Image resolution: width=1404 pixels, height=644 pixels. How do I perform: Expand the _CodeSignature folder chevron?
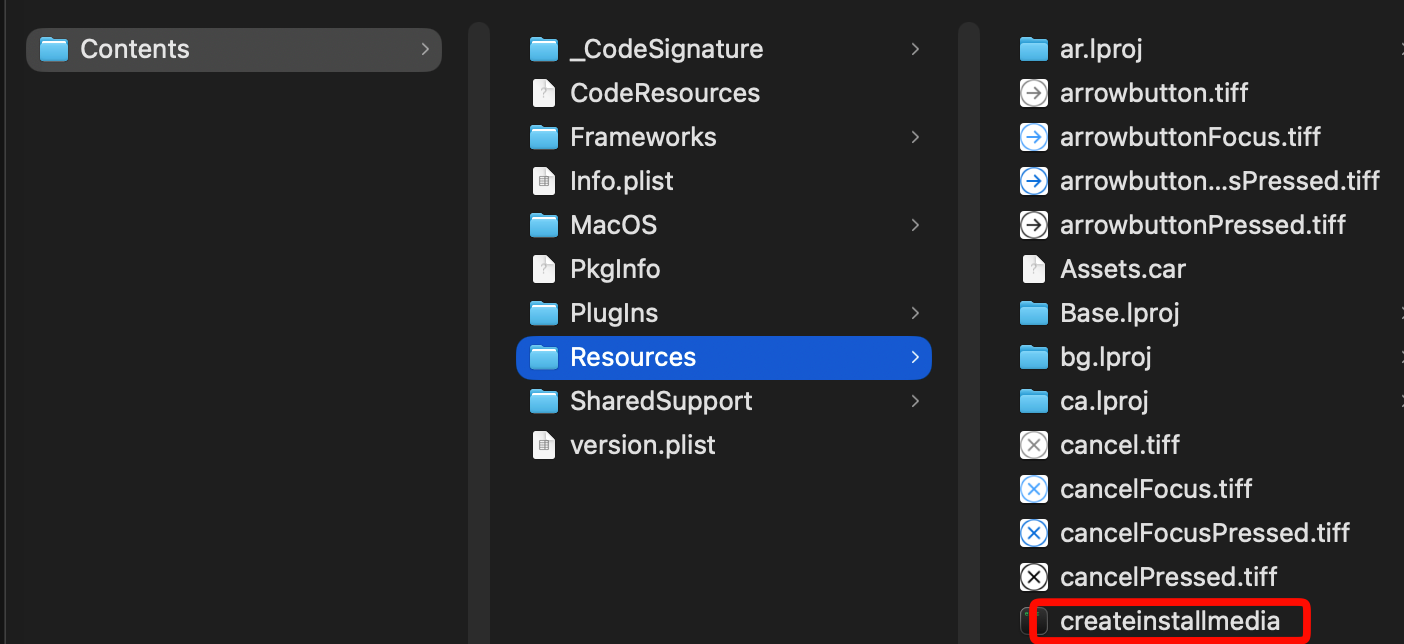[x=915, y=49]
